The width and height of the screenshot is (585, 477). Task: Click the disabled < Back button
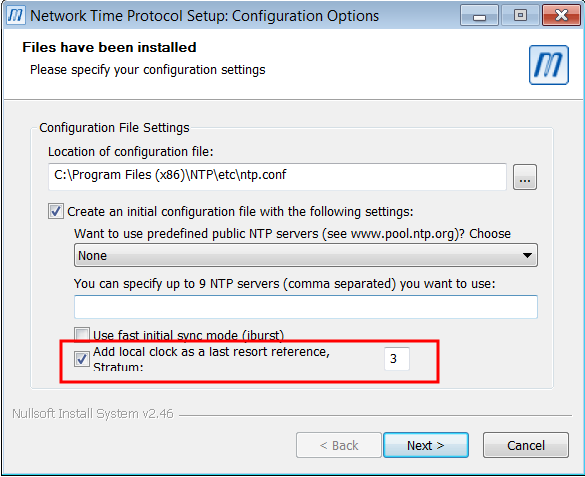(x=339, y=445)
